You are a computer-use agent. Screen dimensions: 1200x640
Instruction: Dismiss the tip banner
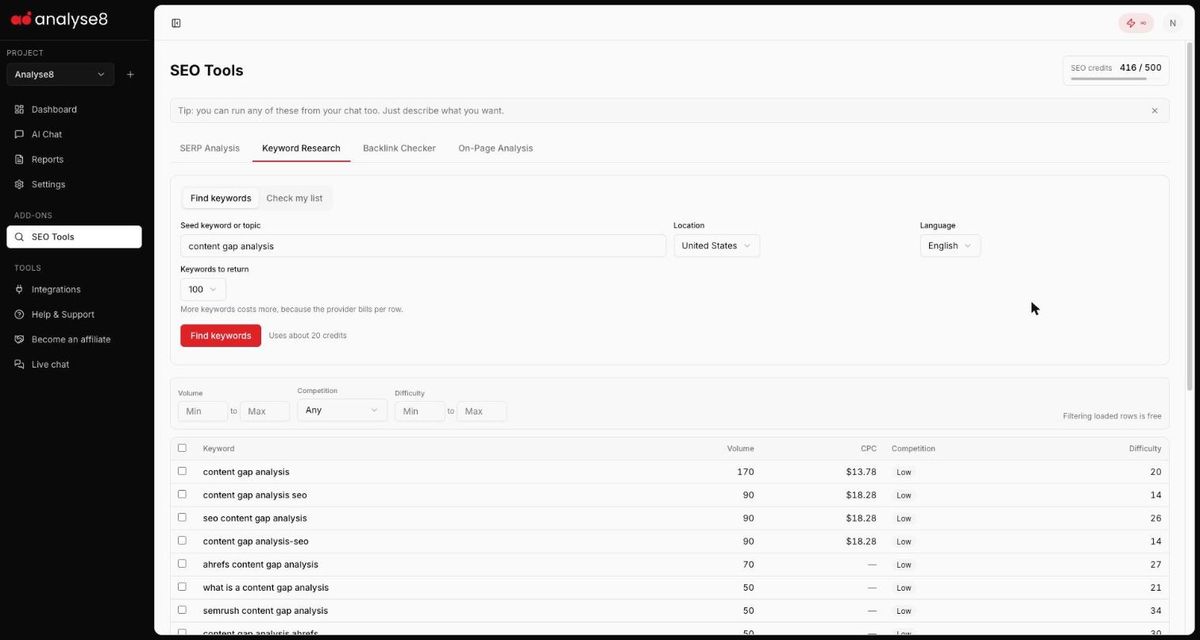tap(1154, 111)
